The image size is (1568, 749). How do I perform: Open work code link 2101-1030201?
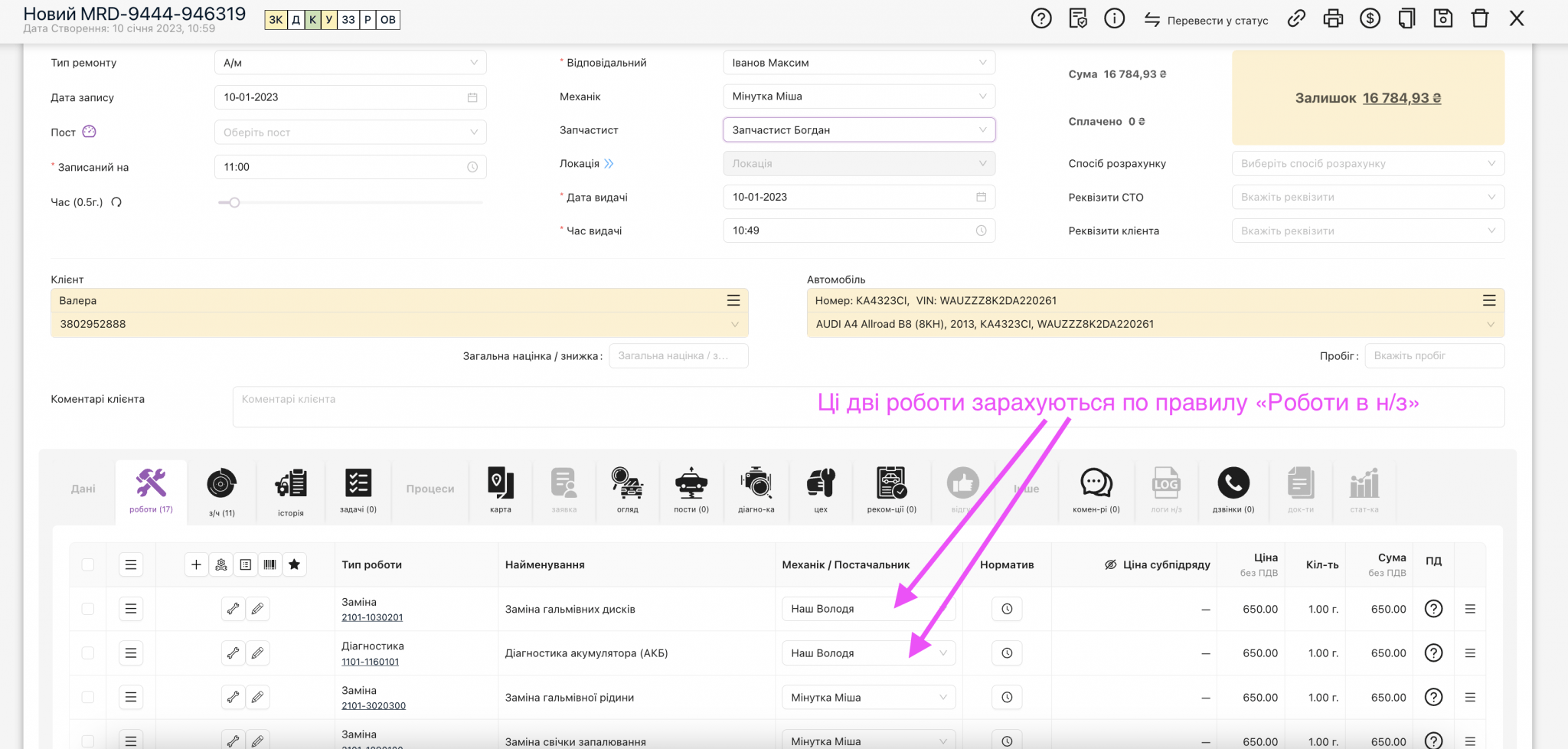click(372, 617)
